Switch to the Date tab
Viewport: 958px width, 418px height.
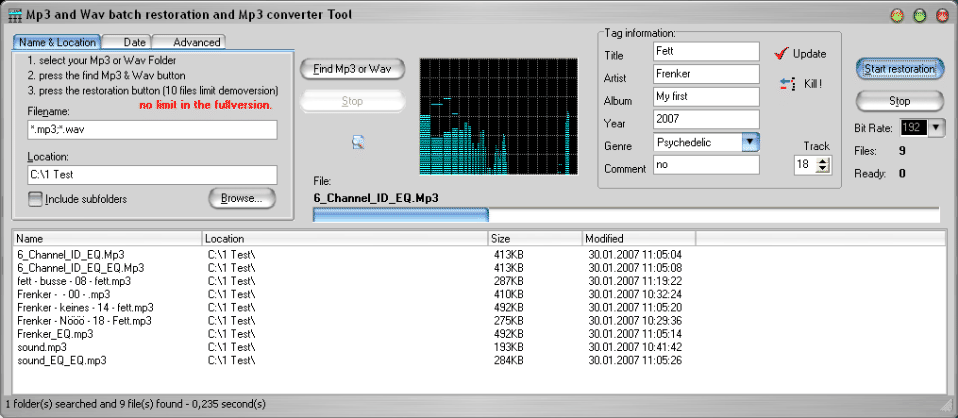click(134, 42)
